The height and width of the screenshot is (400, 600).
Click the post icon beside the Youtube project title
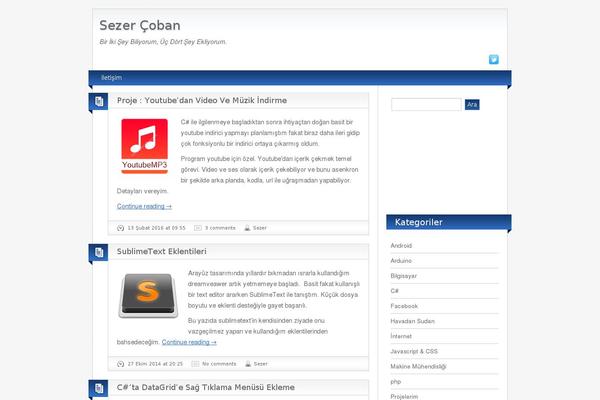click(x=99, y=101)
